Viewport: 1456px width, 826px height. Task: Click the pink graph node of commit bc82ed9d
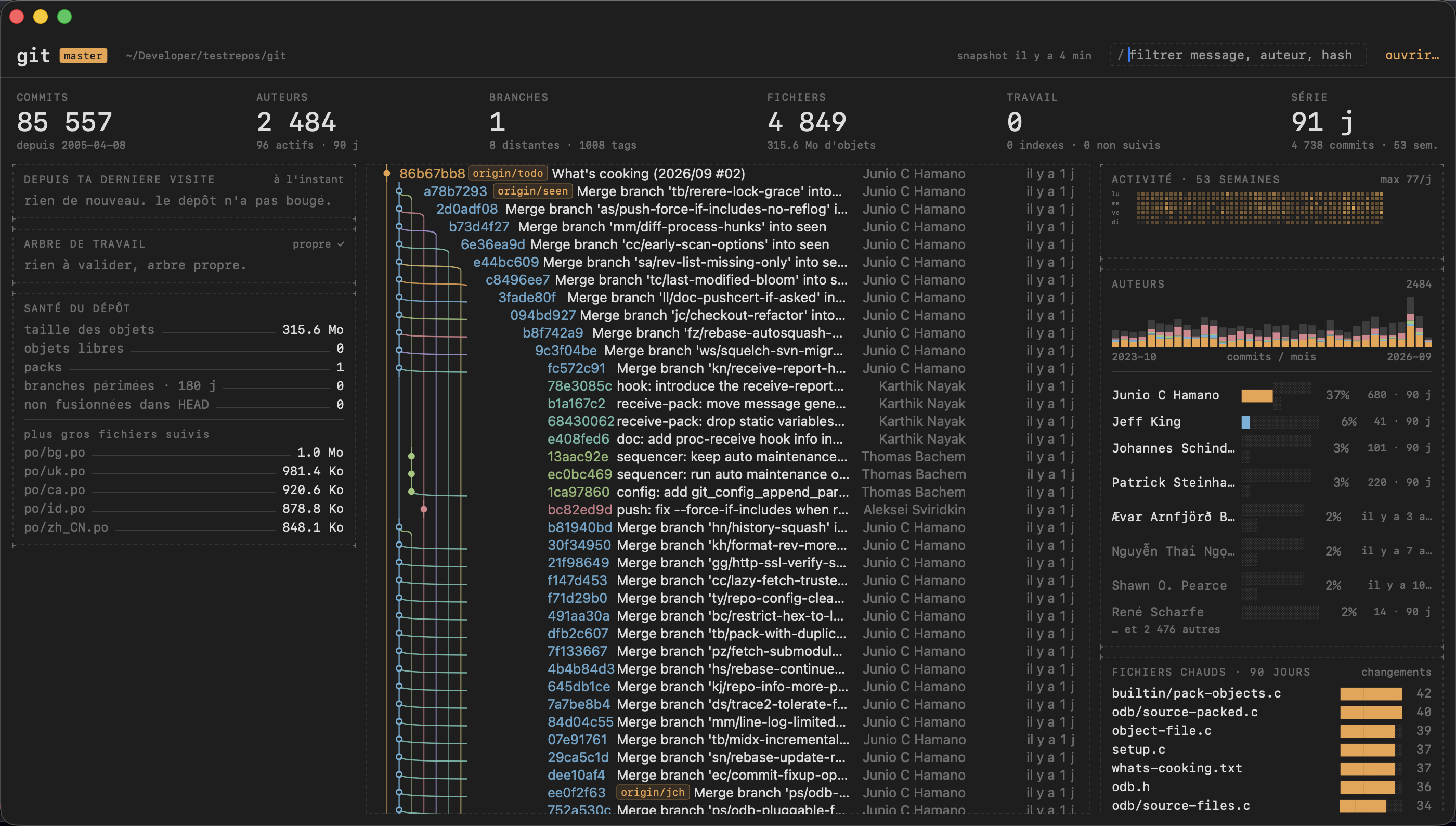click(424, 509)
